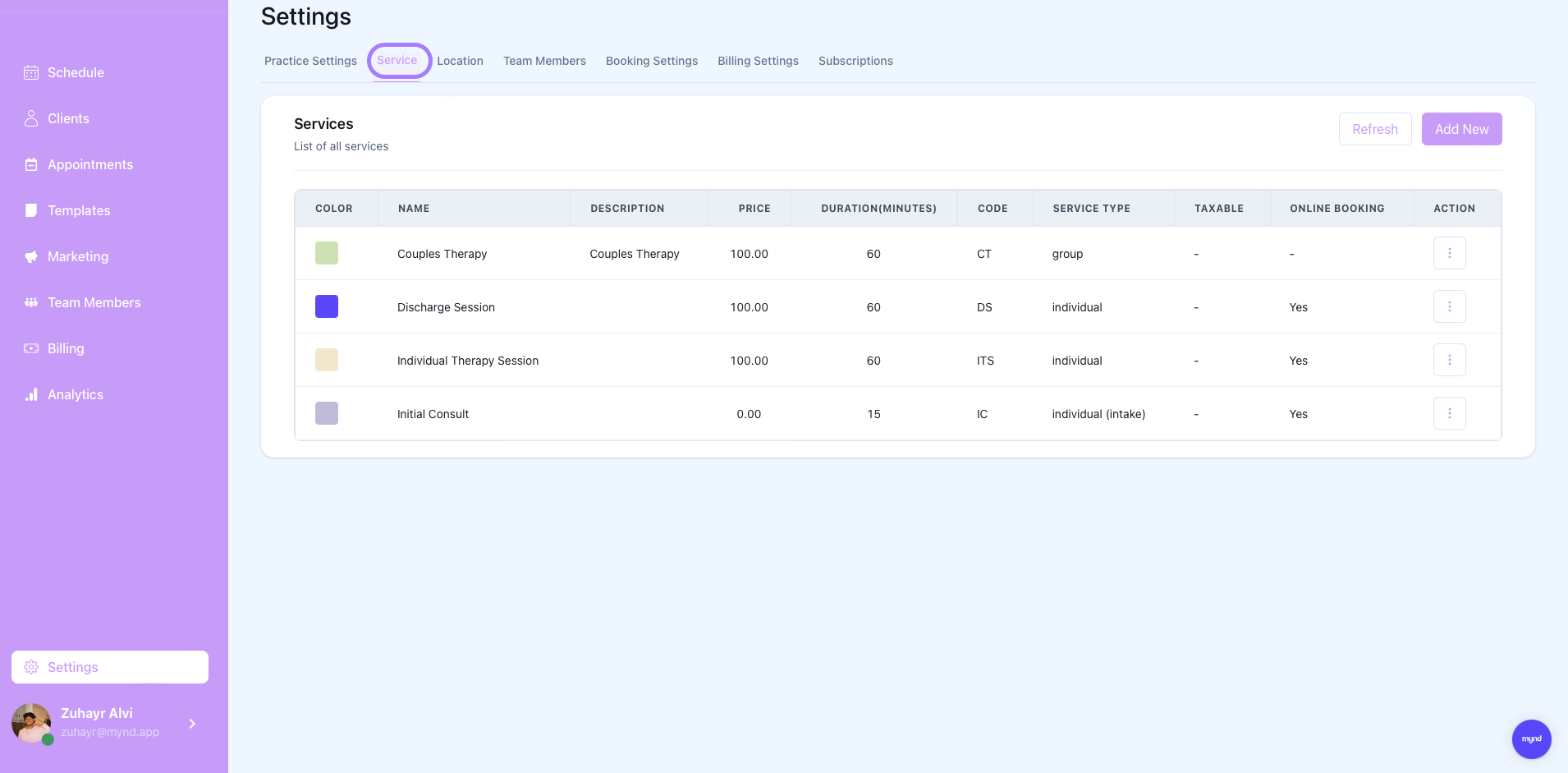Image resolution: width=1568 pixels, height=773 pixels.
Task: Open Schedule calendar icon in sidebar
Action: (x=31, y=72)
